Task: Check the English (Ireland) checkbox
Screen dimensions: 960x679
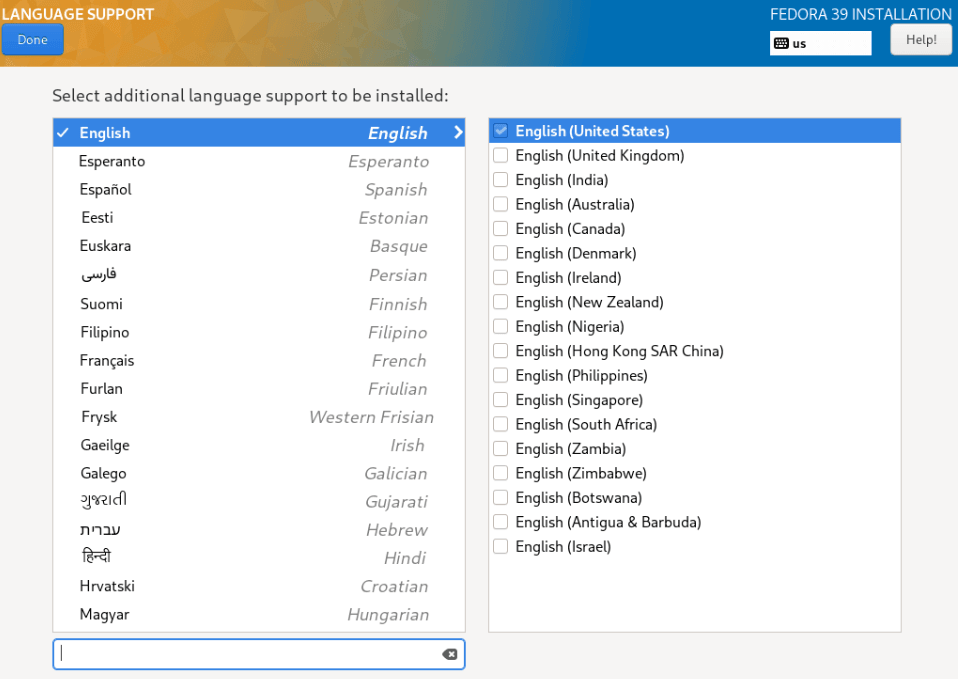Action: pos(501,277)
